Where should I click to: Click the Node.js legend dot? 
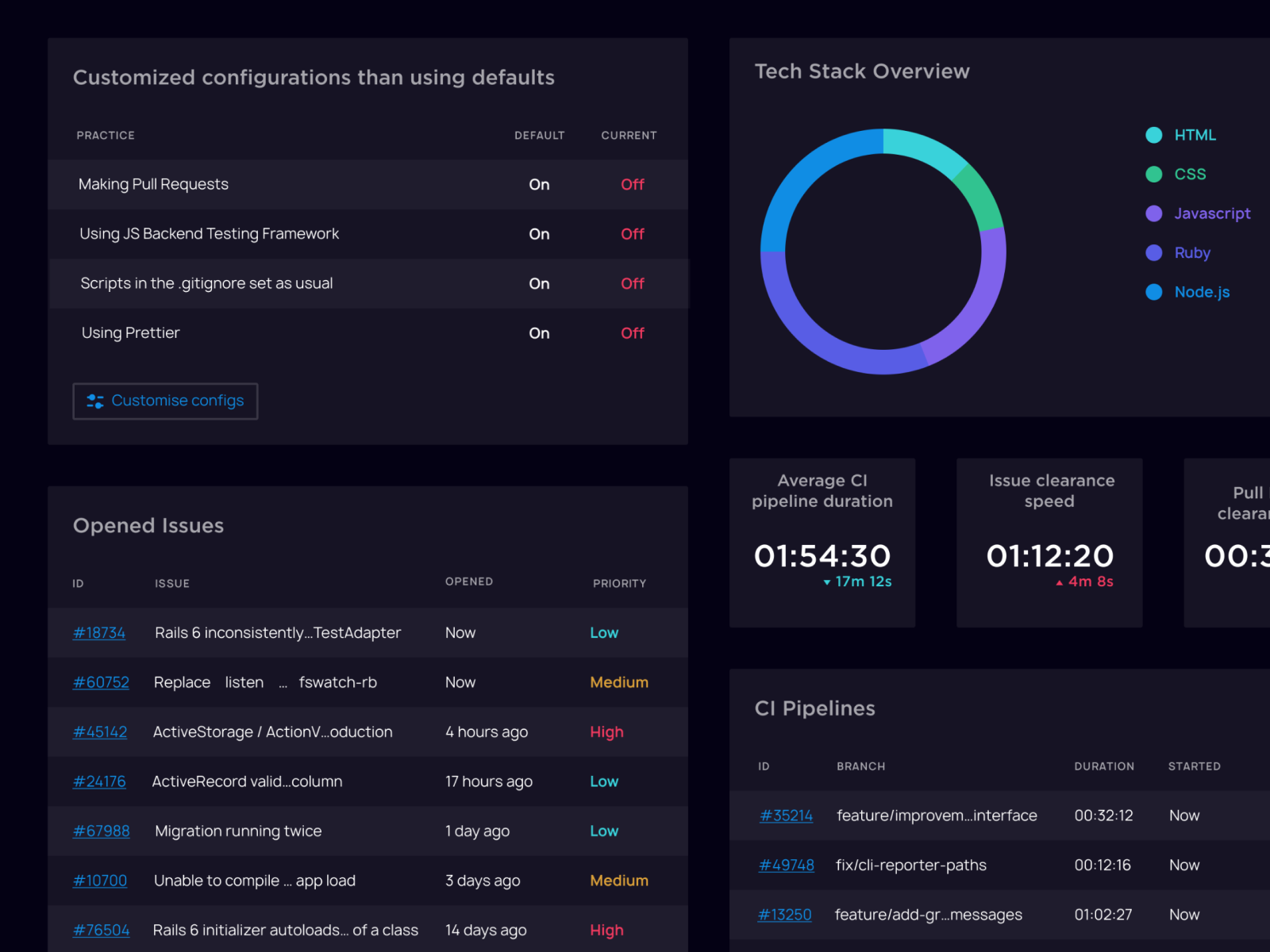(1154, 292)
